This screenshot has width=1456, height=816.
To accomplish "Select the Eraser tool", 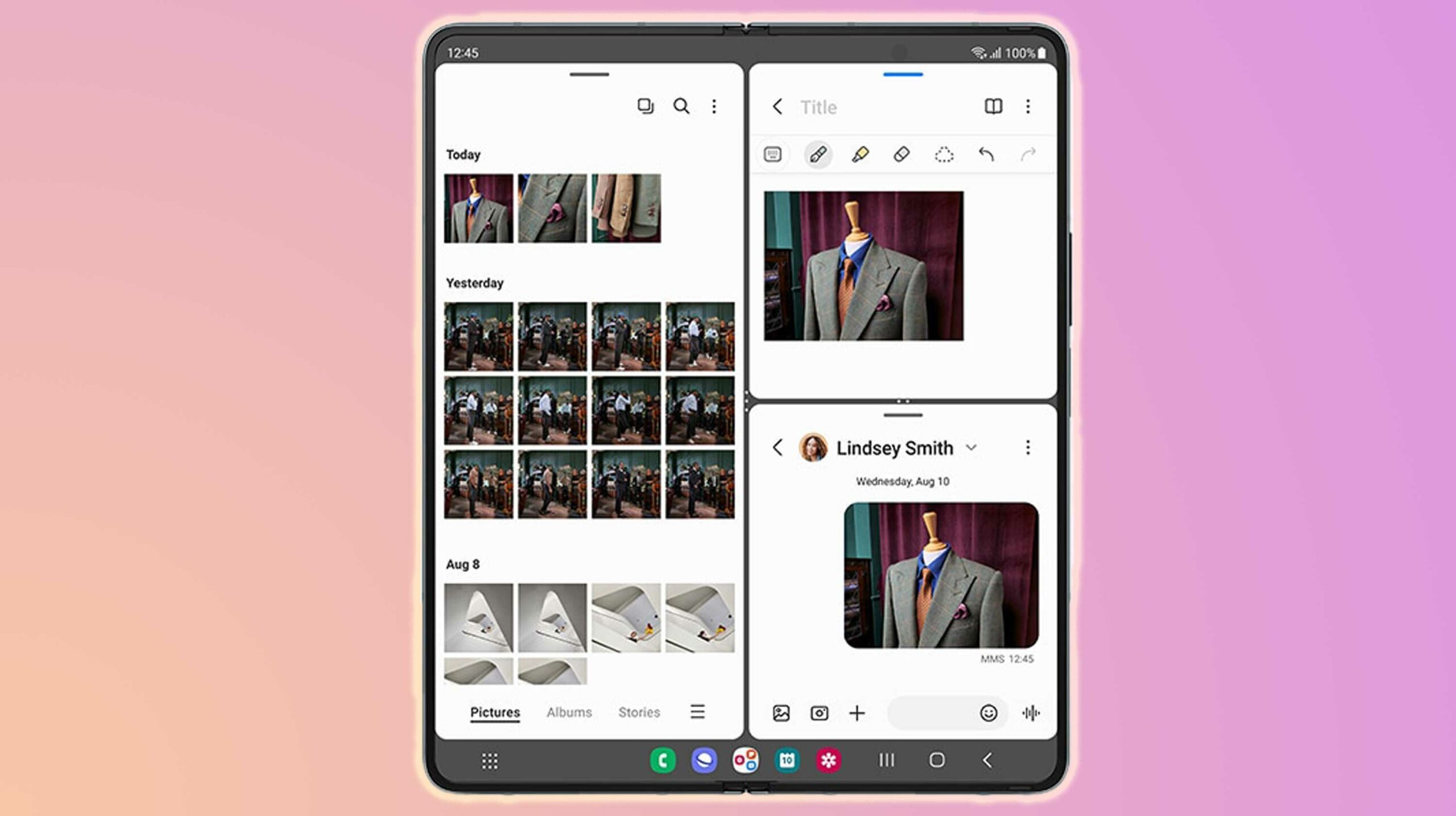I will tap(901, 155).
